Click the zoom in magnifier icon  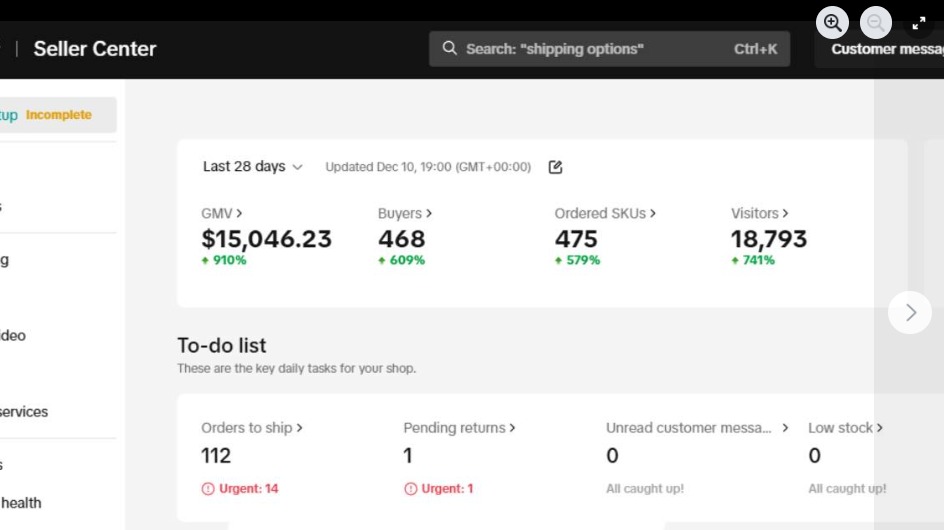832,23
